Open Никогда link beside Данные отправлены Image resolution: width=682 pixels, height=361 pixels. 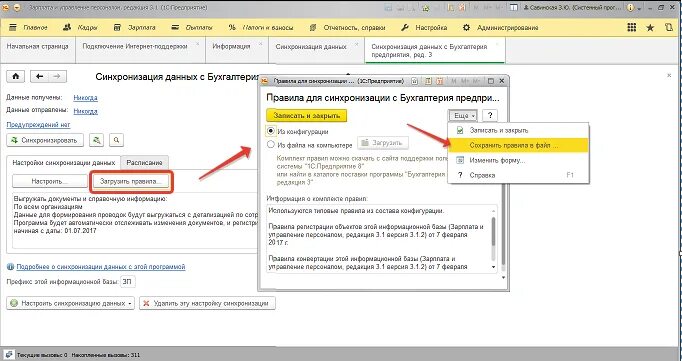85,111
